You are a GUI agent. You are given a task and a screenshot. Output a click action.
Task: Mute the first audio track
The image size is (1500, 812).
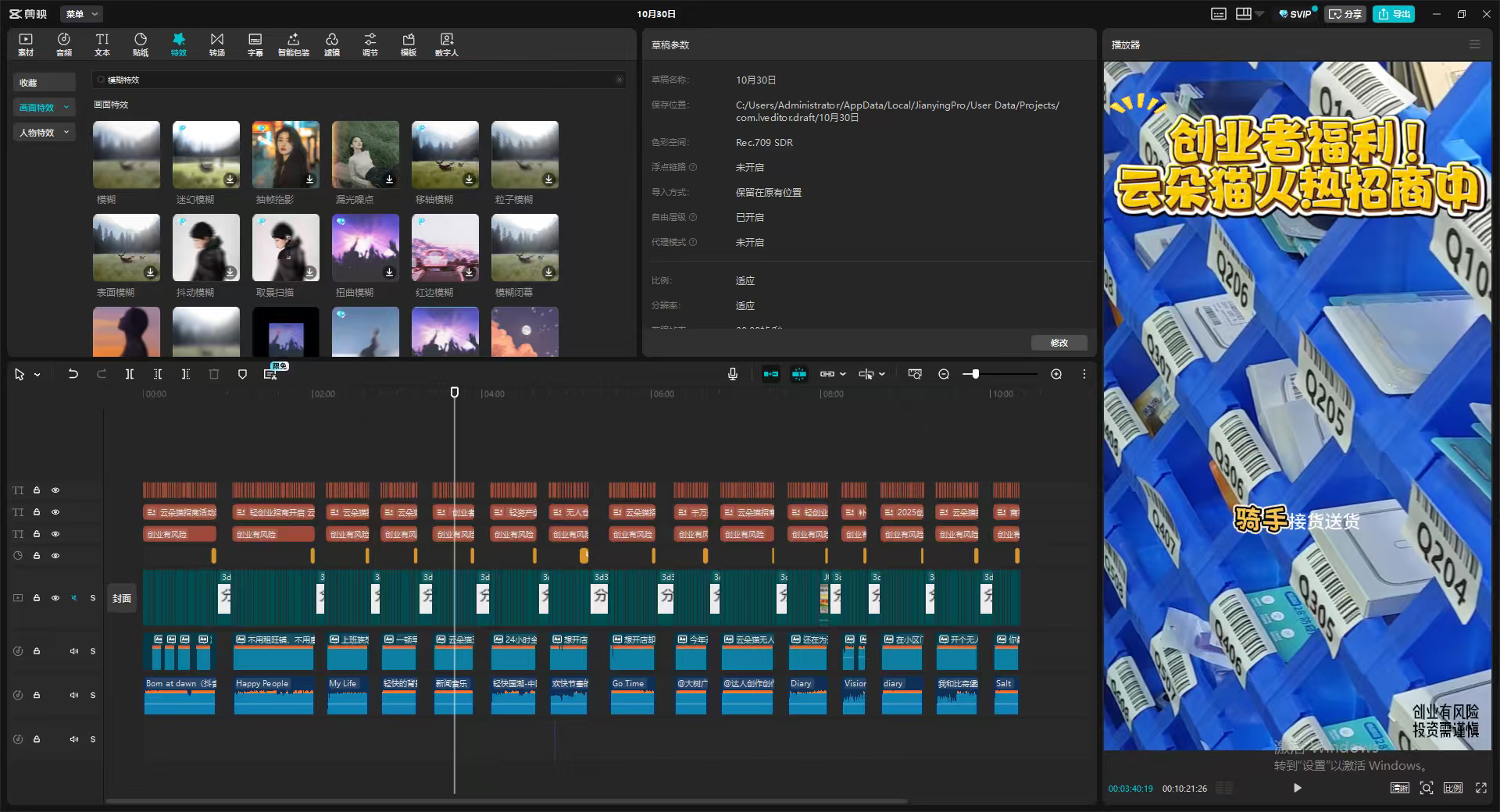[x=74, y=651]
